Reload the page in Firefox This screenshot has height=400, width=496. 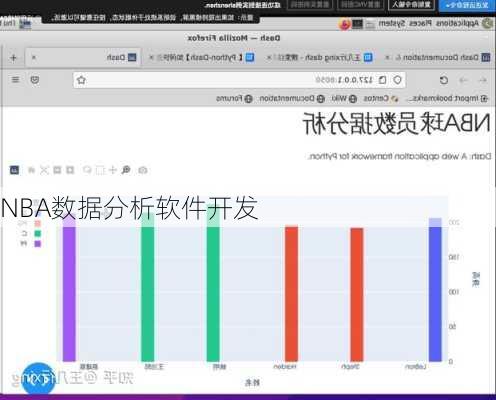coord(444,80)
